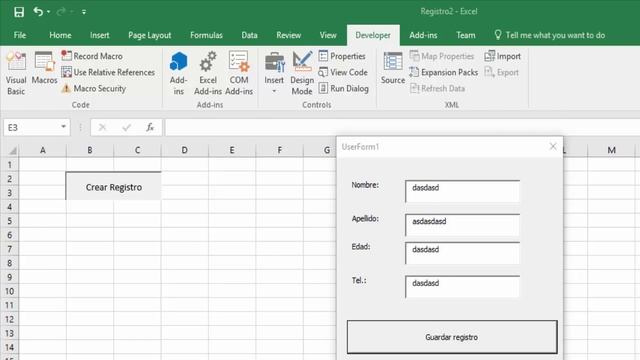Click the Guardar registro button
This screenshot has width=640, height=360.
click(452, 337)
